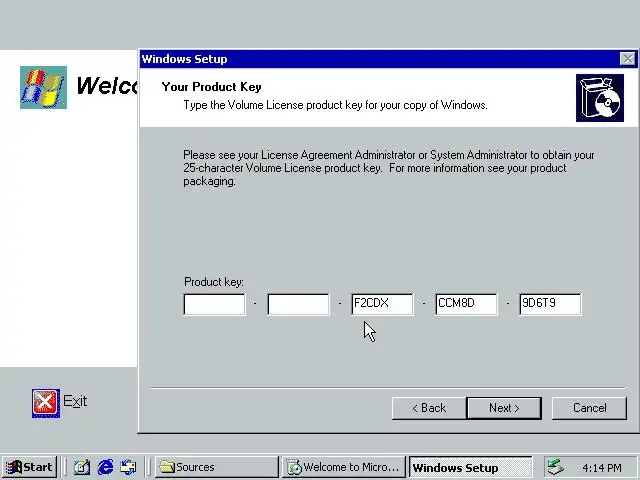The image size is (640, 480).
Task: Click the Your Product Key heading
Action: [211, 87]
